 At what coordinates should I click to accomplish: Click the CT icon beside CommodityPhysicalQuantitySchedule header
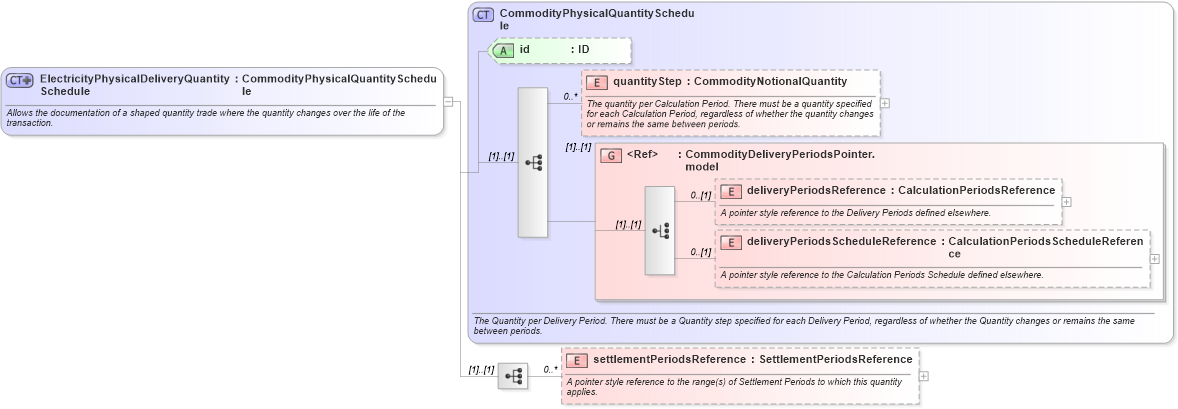483,14
